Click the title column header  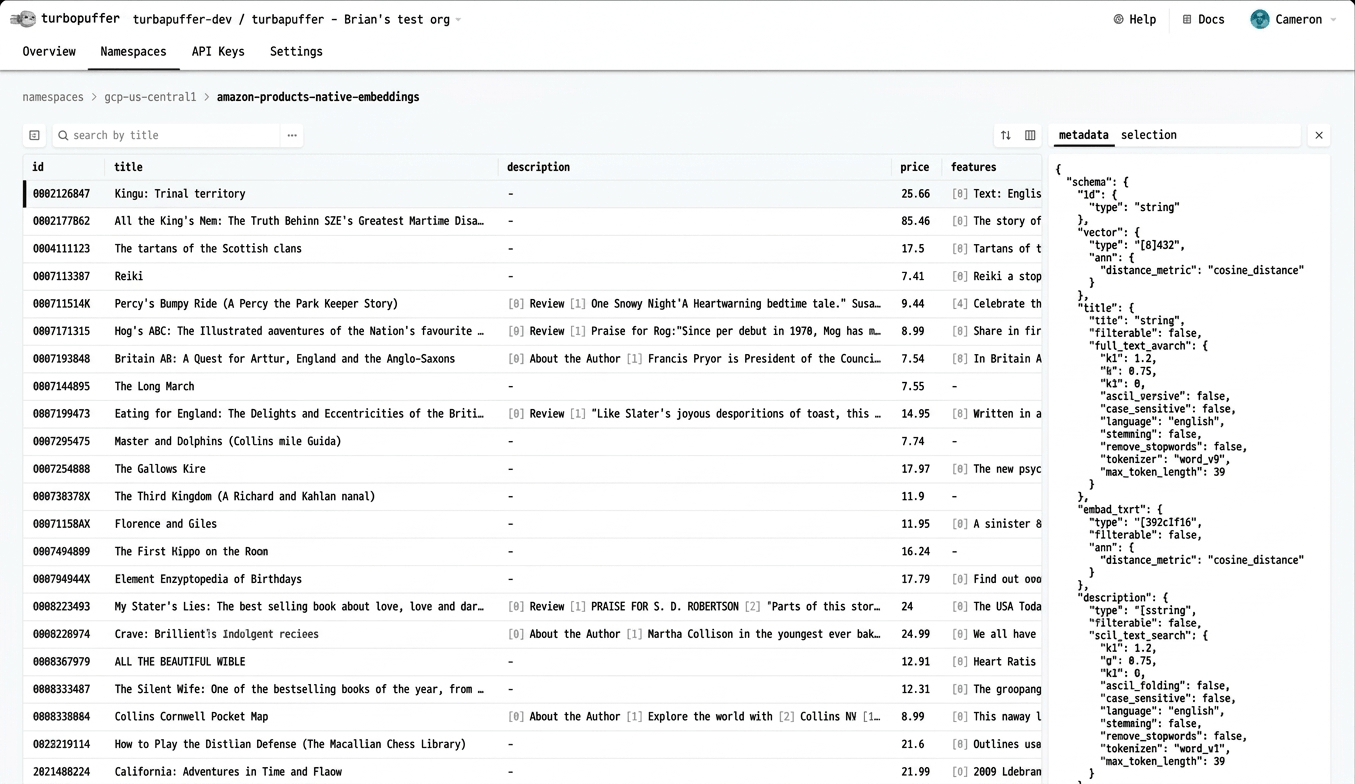tap(128, 167)
